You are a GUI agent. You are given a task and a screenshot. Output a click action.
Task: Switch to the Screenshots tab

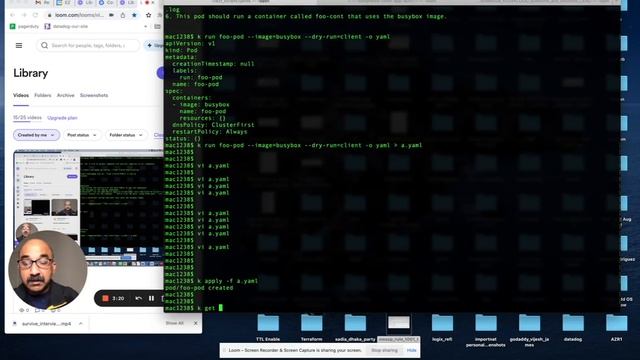tap(94, 95)
